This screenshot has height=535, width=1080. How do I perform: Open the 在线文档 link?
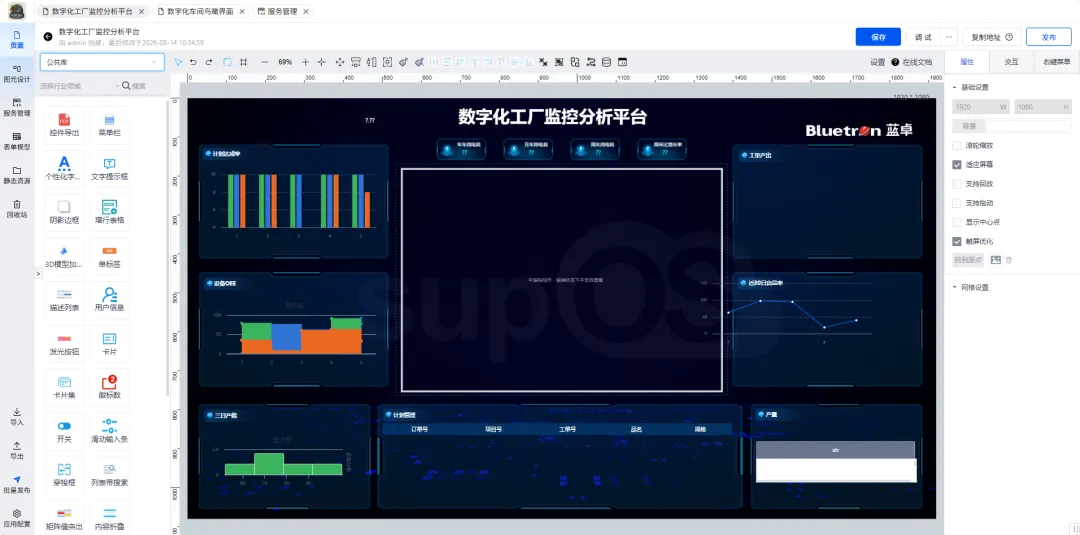pos(917,62)
